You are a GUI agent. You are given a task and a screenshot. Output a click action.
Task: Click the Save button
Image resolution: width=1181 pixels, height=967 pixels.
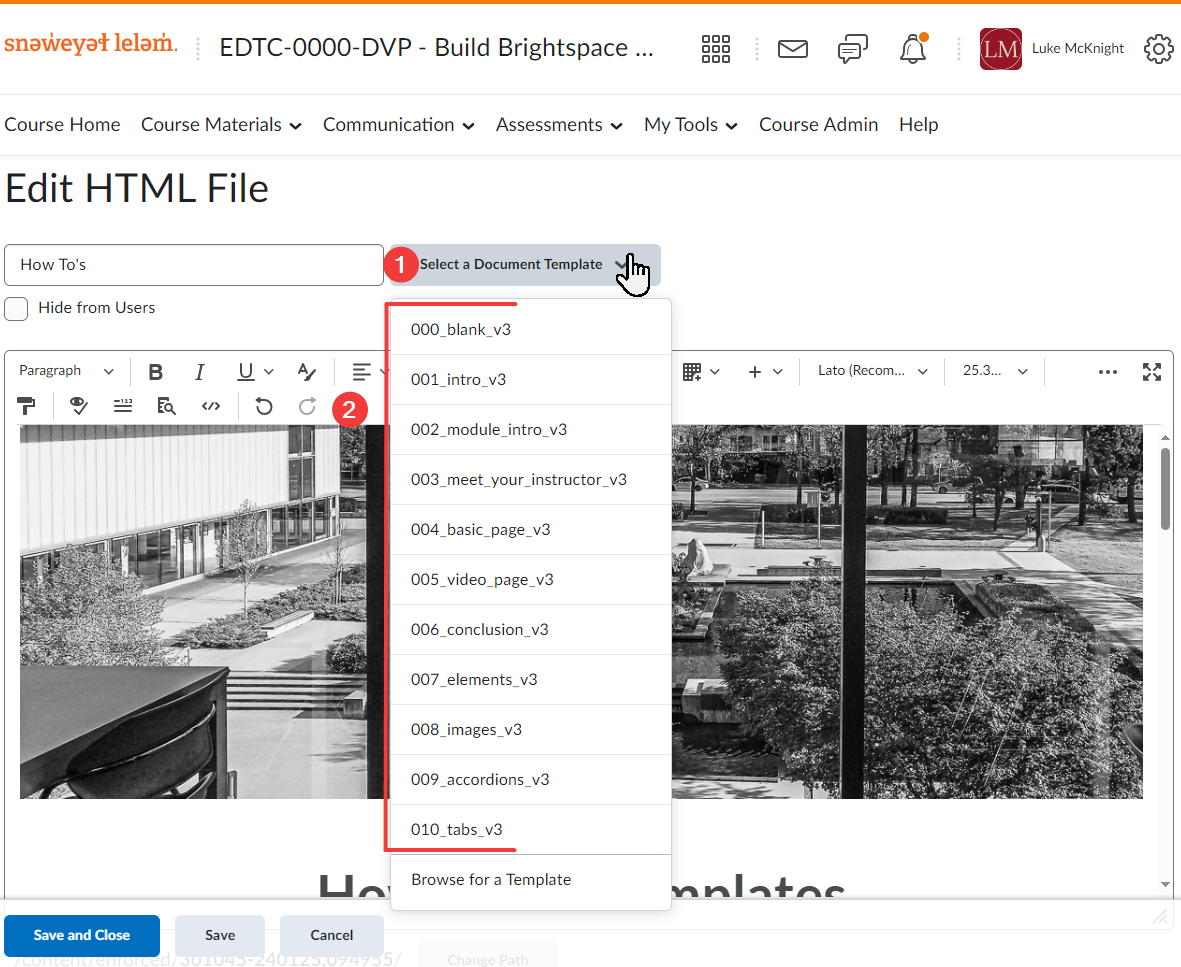pos(220,935)
